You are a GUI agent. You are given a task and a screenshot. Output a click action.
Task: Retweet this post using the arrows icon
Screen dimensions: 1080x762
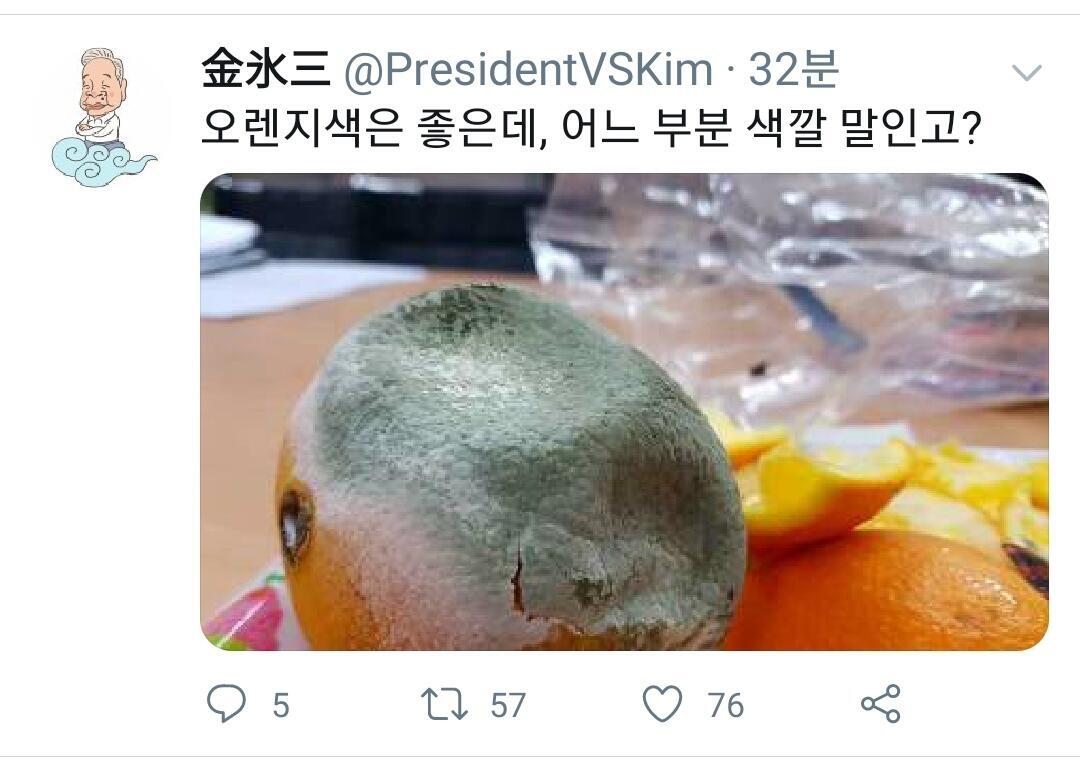tap(444, 704)
